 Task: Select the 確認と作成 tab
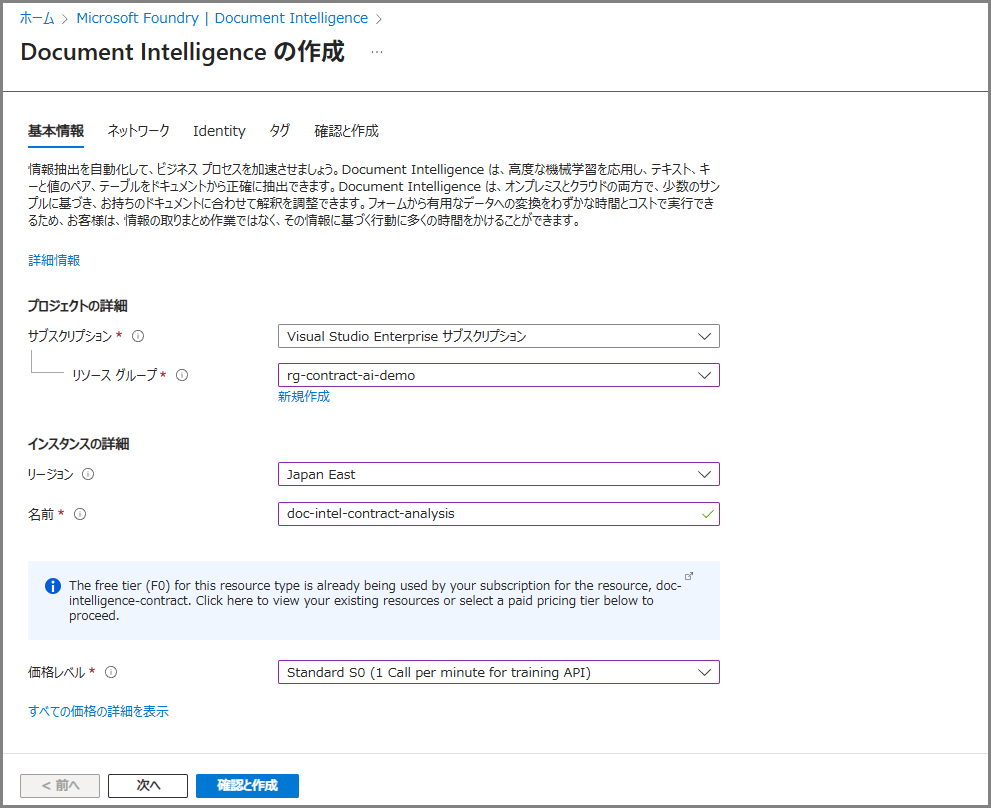click(x=346, y=131)
